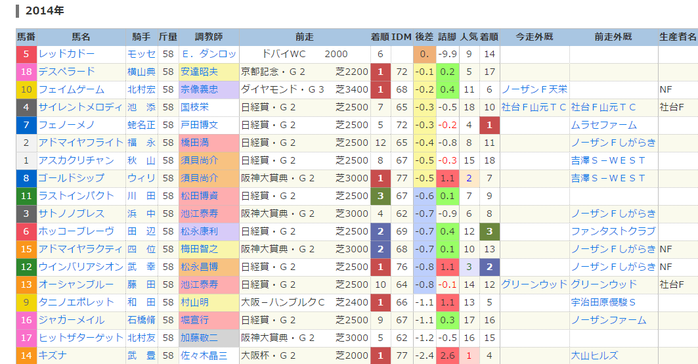Viewport: 698px width, 364px height.
Task: Open horse link タニノエポレット
Action: point(76,302)
